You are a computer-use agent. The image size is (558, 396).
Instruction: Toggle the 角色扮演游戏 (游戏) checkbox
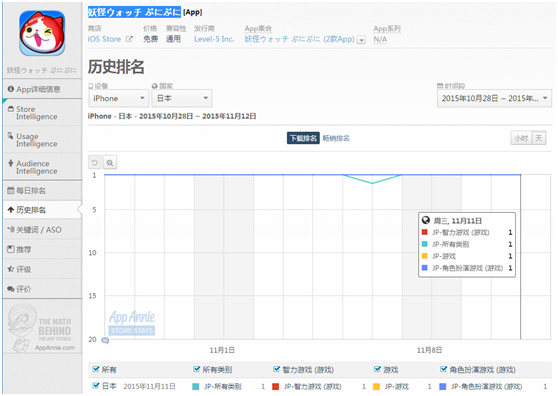(x=443, y=369)
